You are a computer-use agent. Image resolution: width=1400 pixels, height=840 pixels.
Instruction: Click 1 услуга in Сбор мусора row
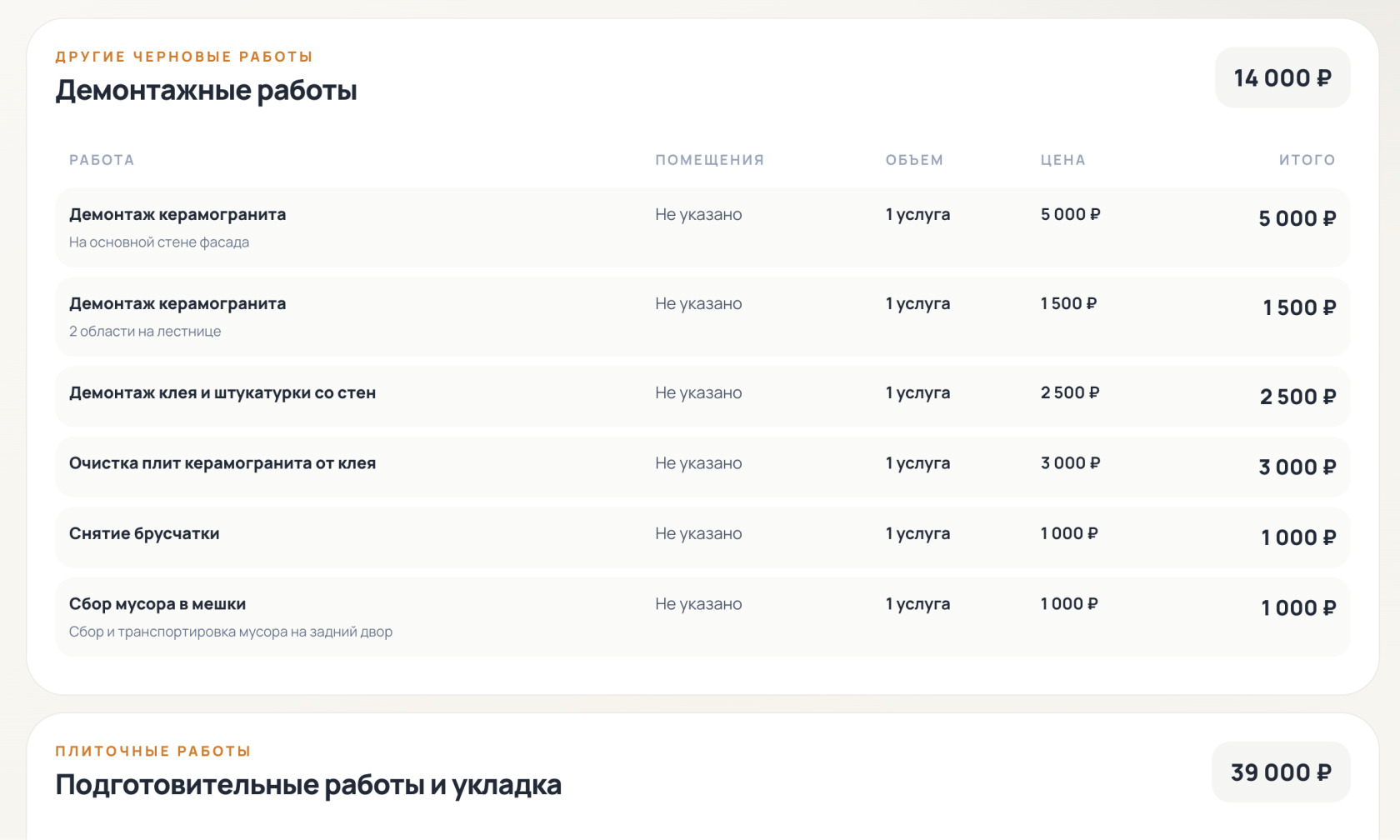(x=917, y=604)
